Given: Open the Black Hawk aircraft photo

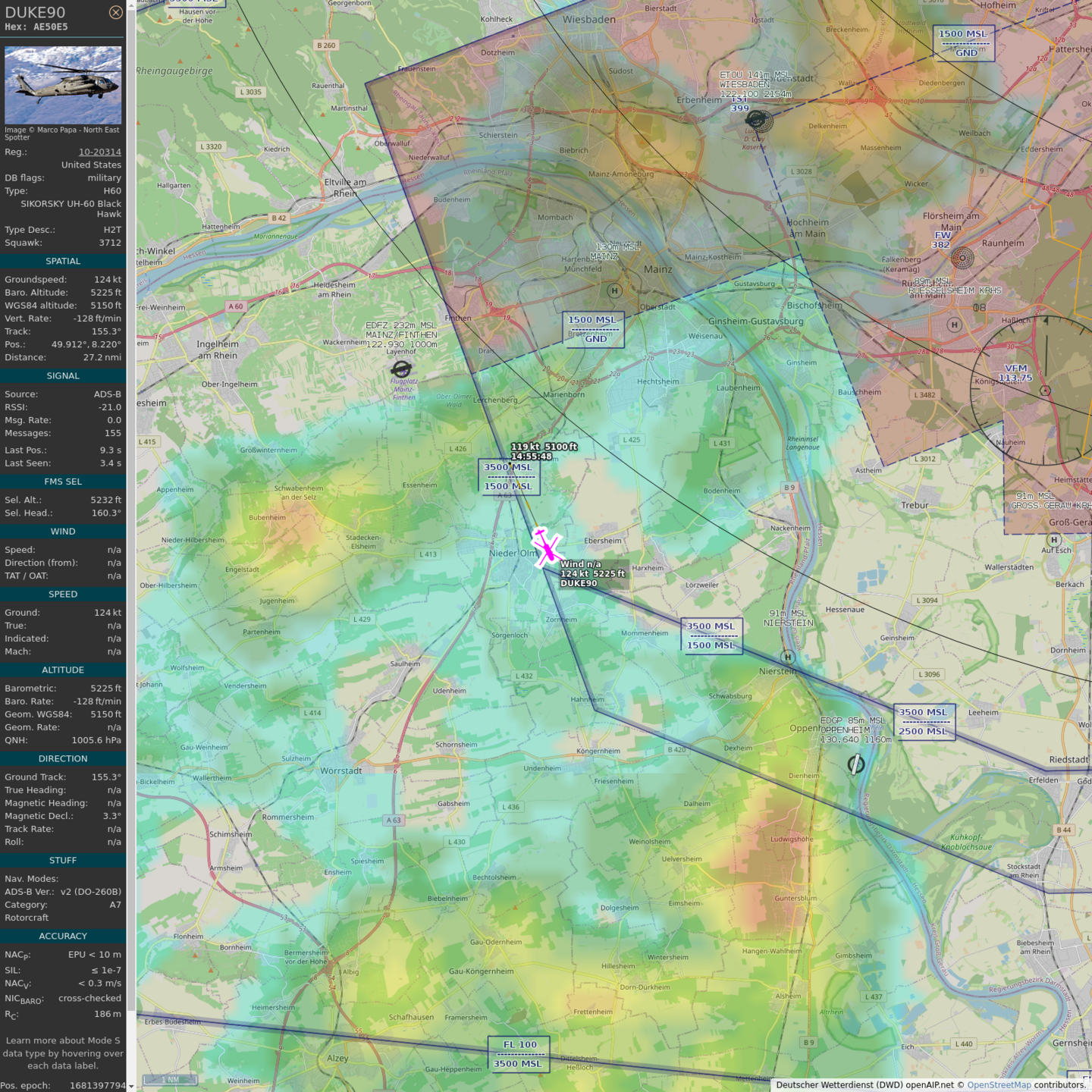Looking at the screenshot, I should (x=63, y=85).
